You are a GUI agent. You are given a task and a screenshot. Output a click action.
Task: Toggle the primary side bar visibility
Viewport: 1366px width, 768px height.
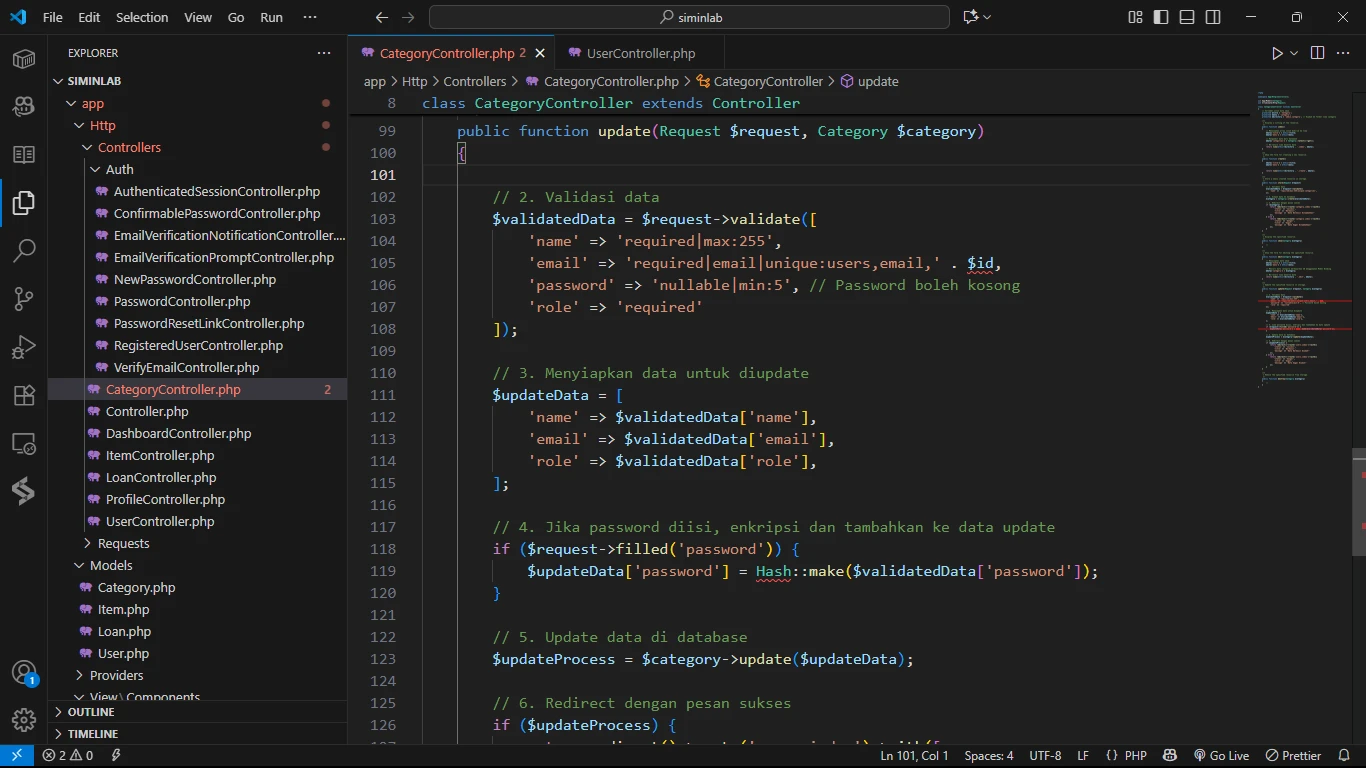[x=1161, y=17]
